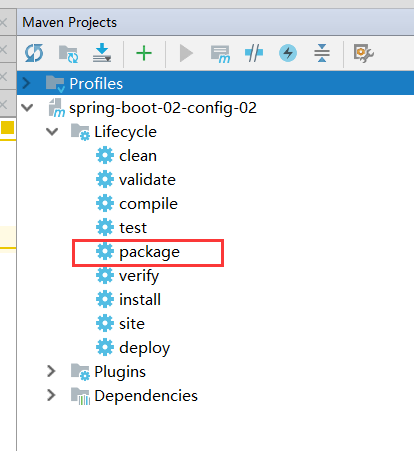Collapse the spring-boot-02-config-02 project node
The image size is (414, 451).
tap(27, 108)
